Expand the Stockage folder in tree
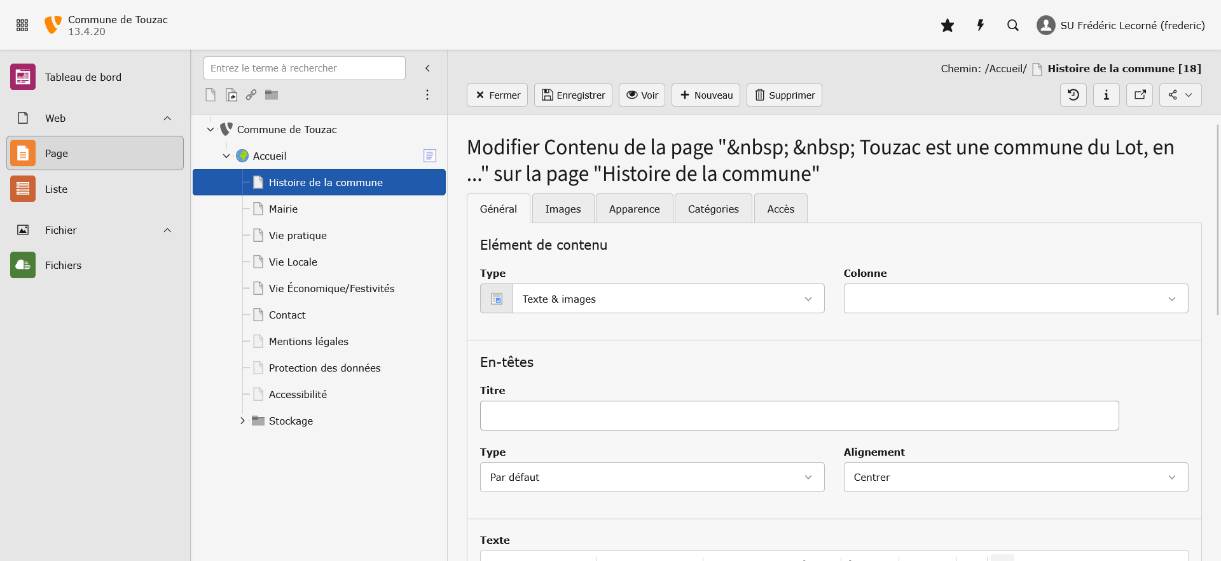 click(242, 421)
